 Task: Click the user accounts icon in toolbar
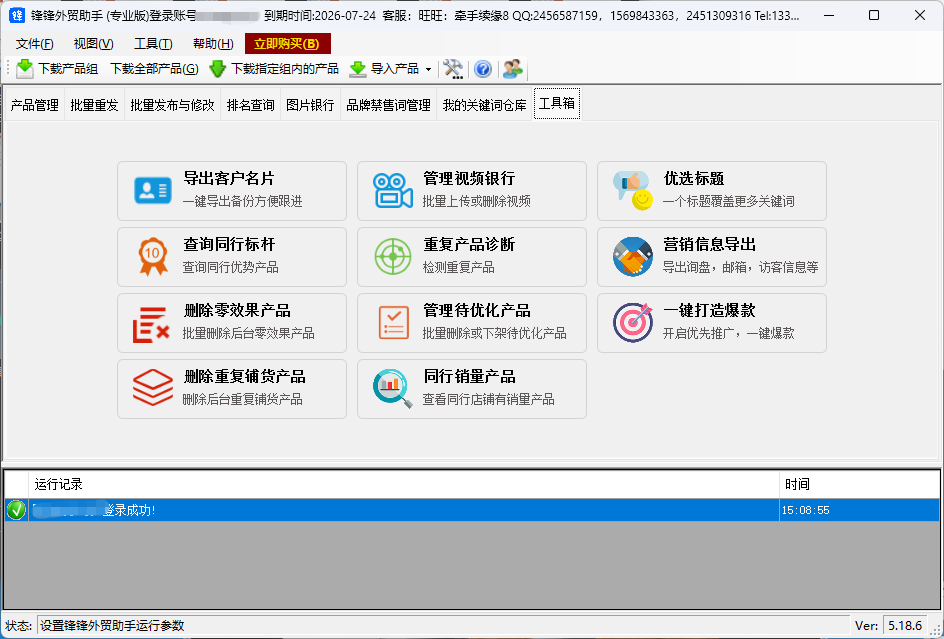click(513, 69)
